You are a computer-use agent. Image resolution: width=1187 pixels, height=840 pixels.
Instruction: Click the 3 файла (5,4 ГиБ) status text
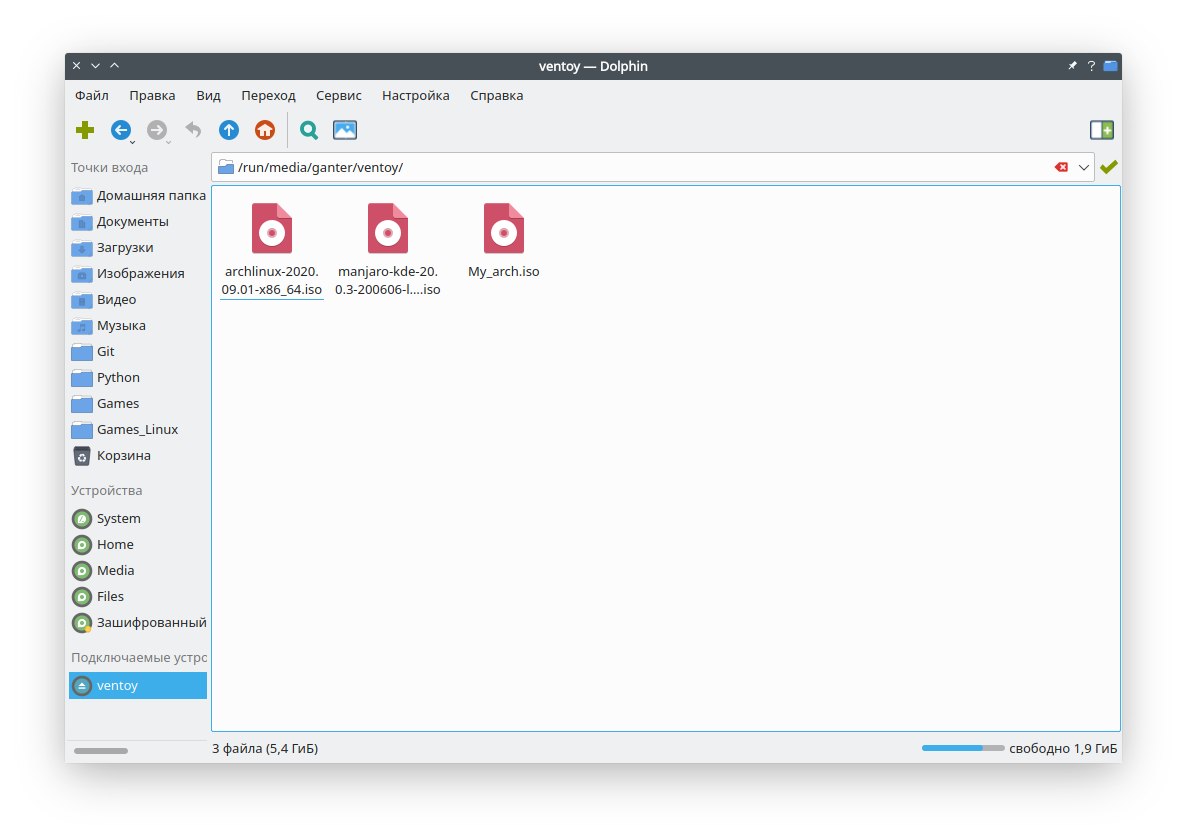(265, 748)
